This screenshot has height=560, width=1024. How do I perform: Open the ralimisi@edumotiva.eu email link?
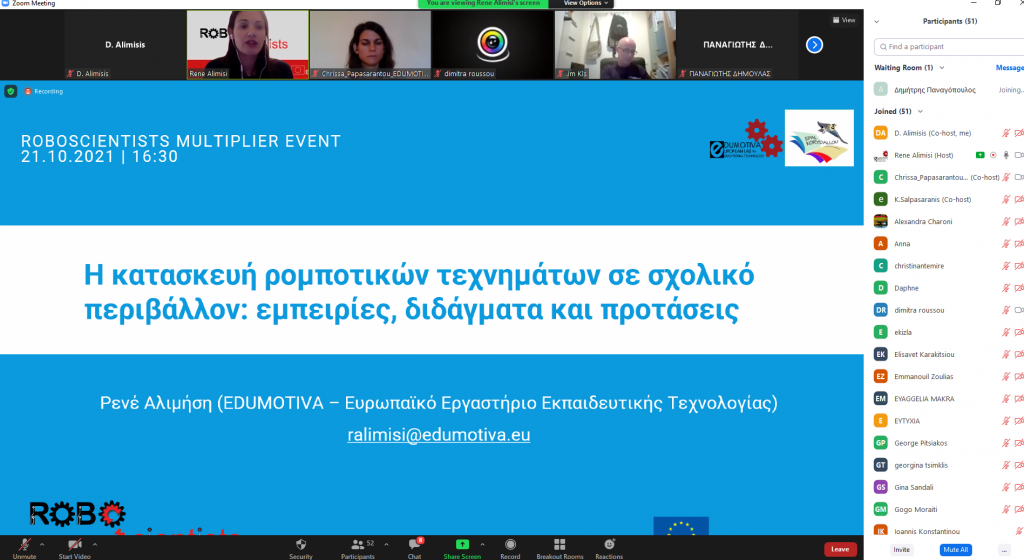click(x=439, y=435)
